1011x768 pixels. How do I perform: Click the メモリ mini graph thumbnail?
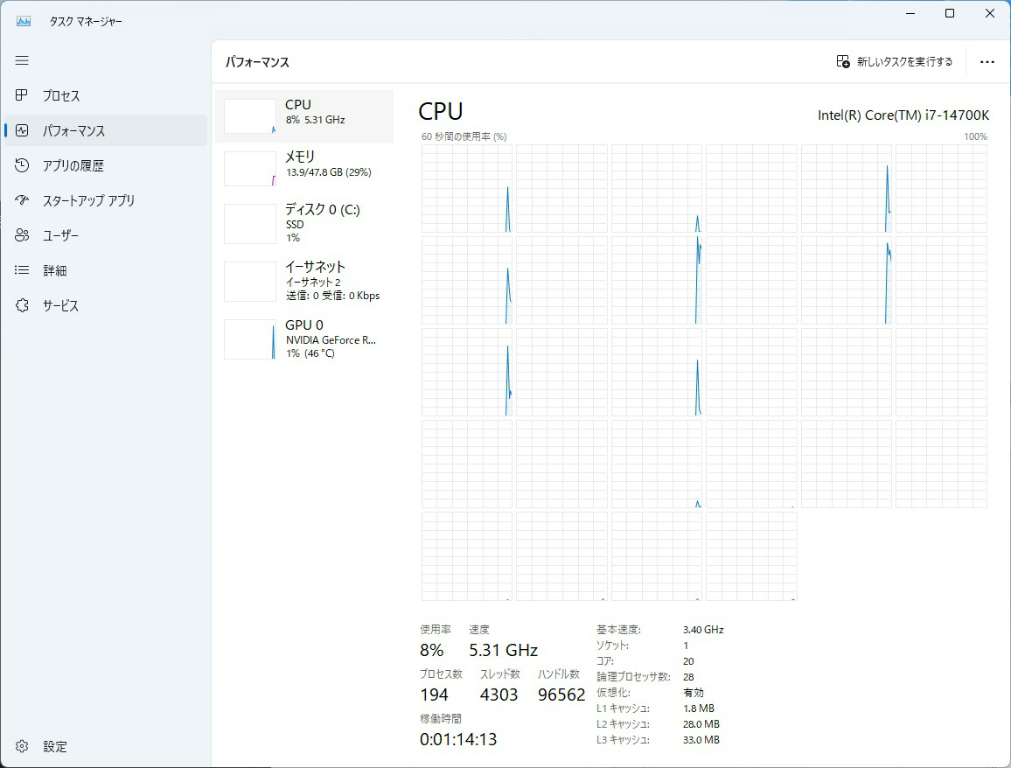pos(249,168)
